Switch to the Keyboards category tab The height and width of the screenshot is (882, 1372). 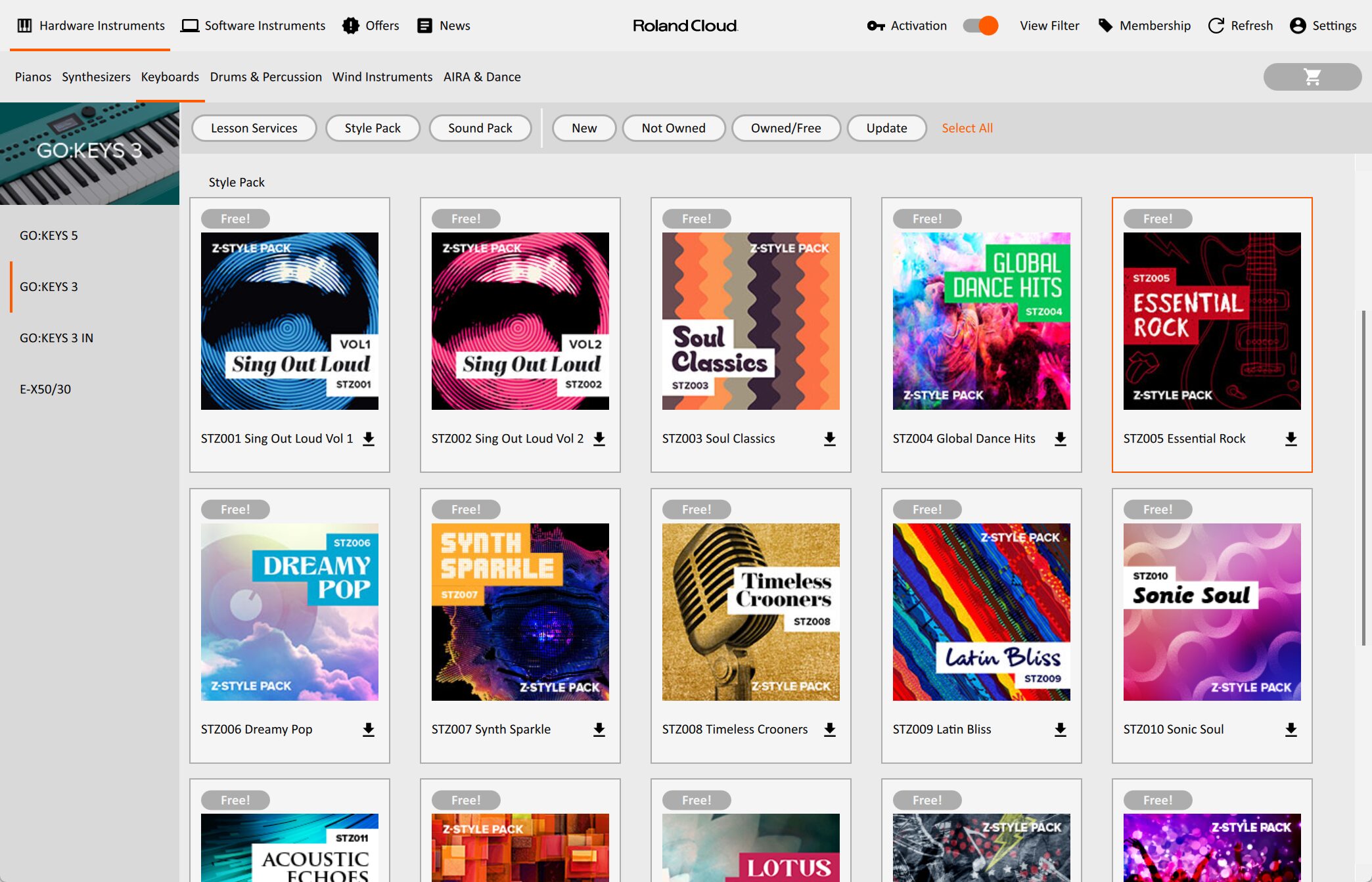click(170, 77)
